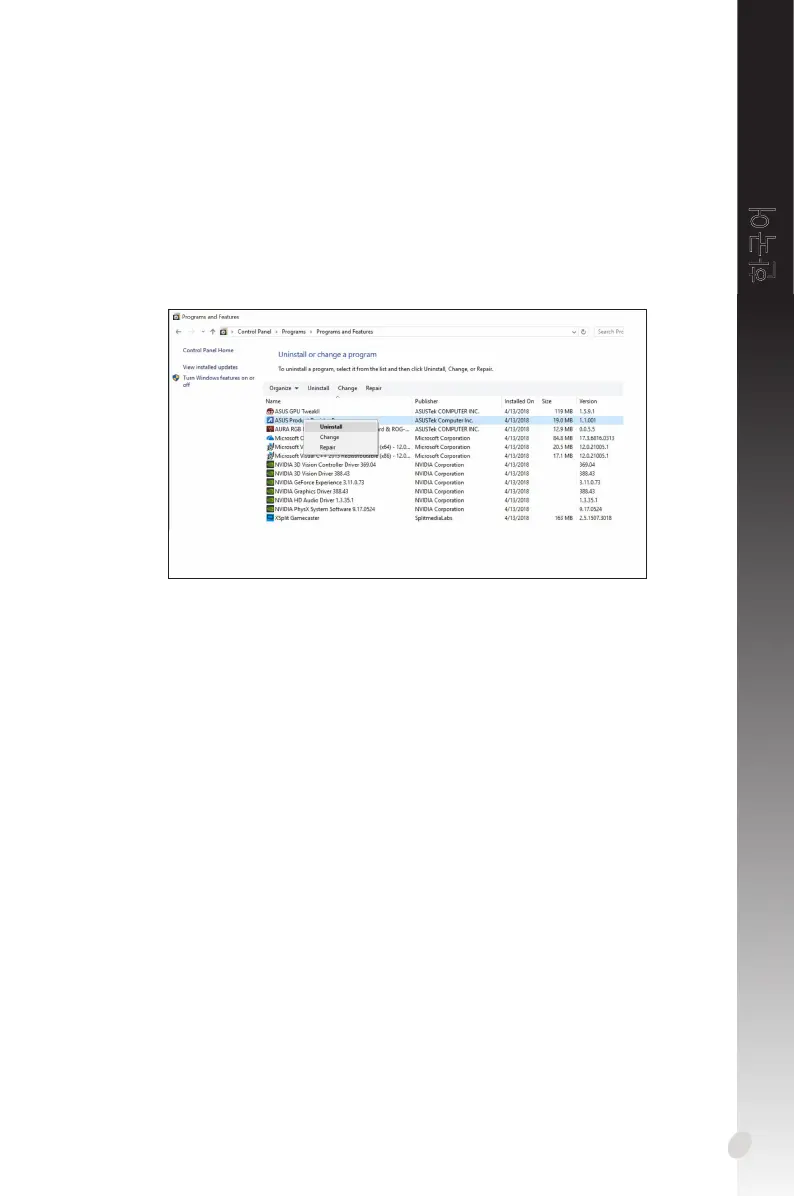
Task: Click the NVIDIA 3D Vision Controller Driver icon
Action: point(270,465)
